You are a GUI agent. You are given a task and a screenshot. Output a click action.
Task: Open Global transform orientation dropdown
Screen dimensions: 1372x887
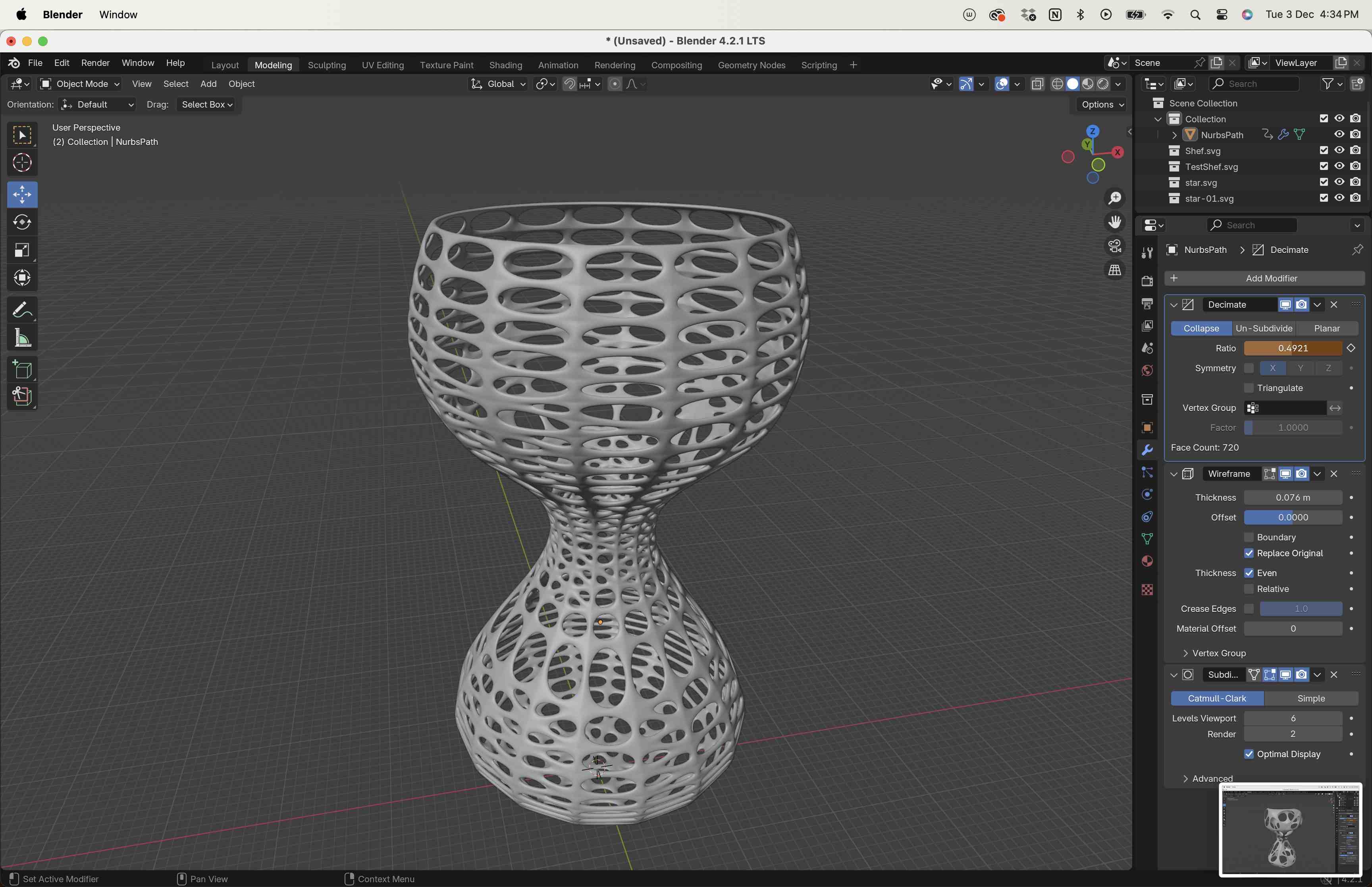pos(498,84)
